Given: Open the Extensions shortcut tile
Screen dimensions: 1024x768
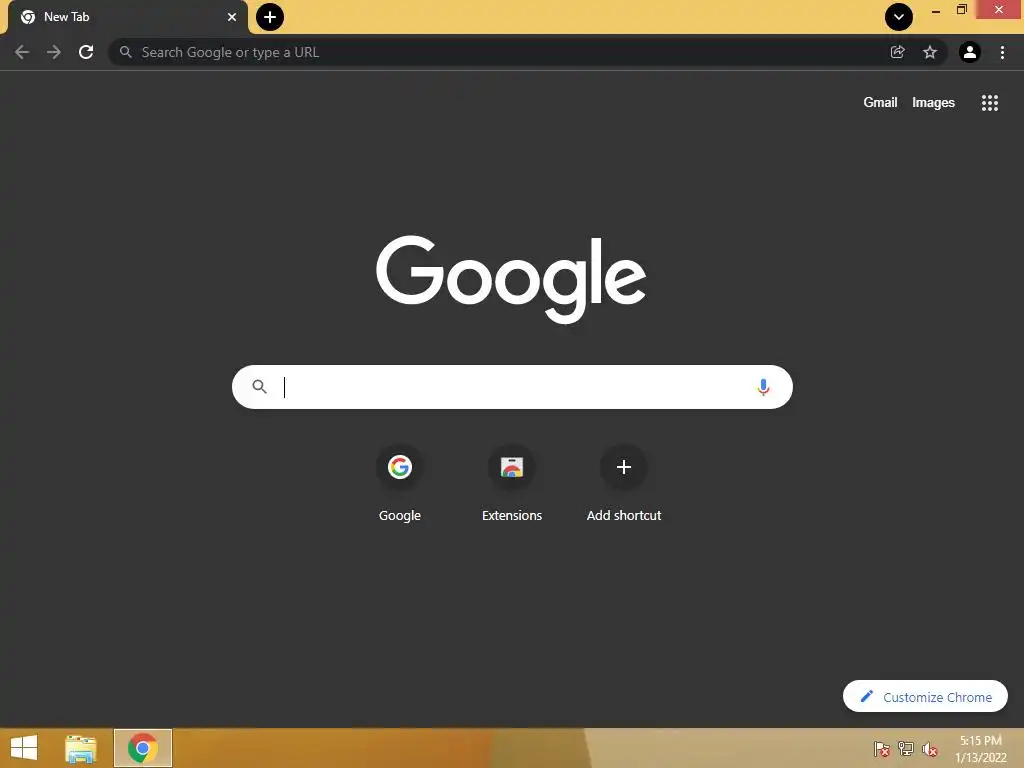Looking at the screenshot, I should pyautogui.click(x=512, y=485).
